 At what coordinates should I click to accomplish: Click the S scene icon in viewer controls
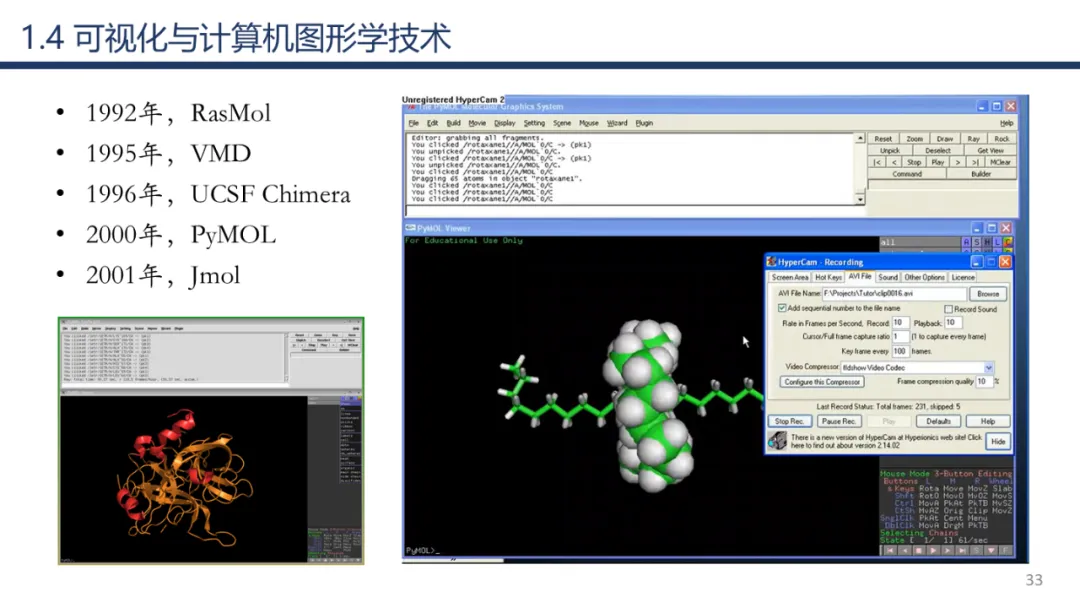tap(977, 550)
